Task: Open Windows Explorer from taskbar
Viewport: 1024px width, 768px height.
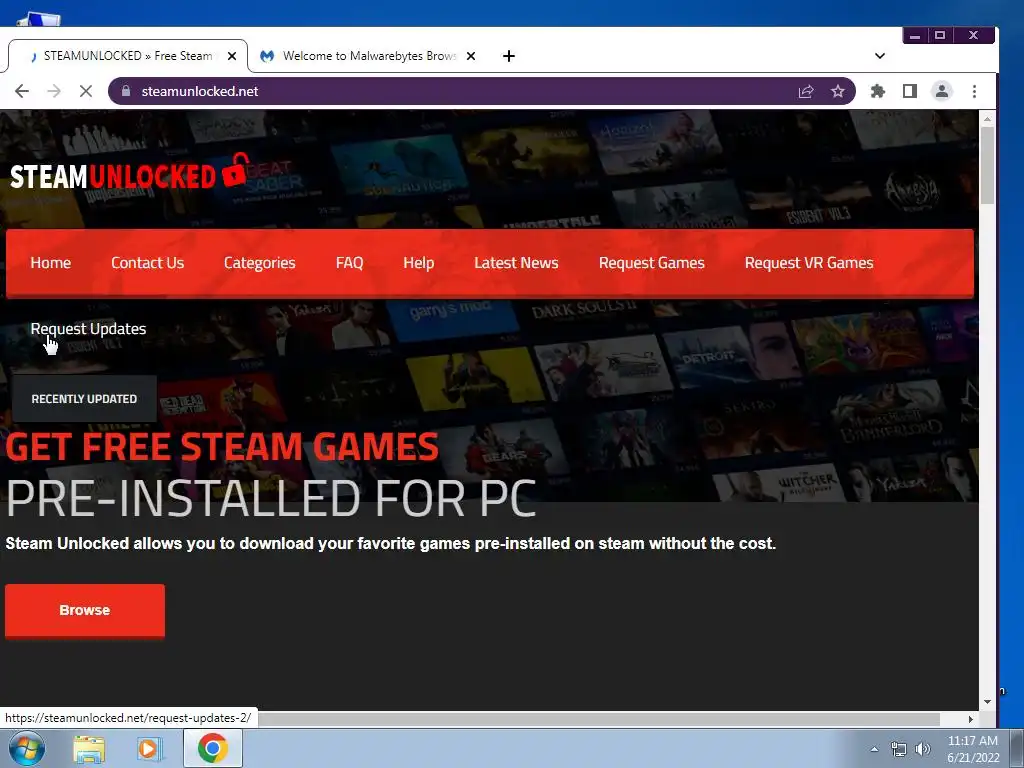Action: coord(89,749)
